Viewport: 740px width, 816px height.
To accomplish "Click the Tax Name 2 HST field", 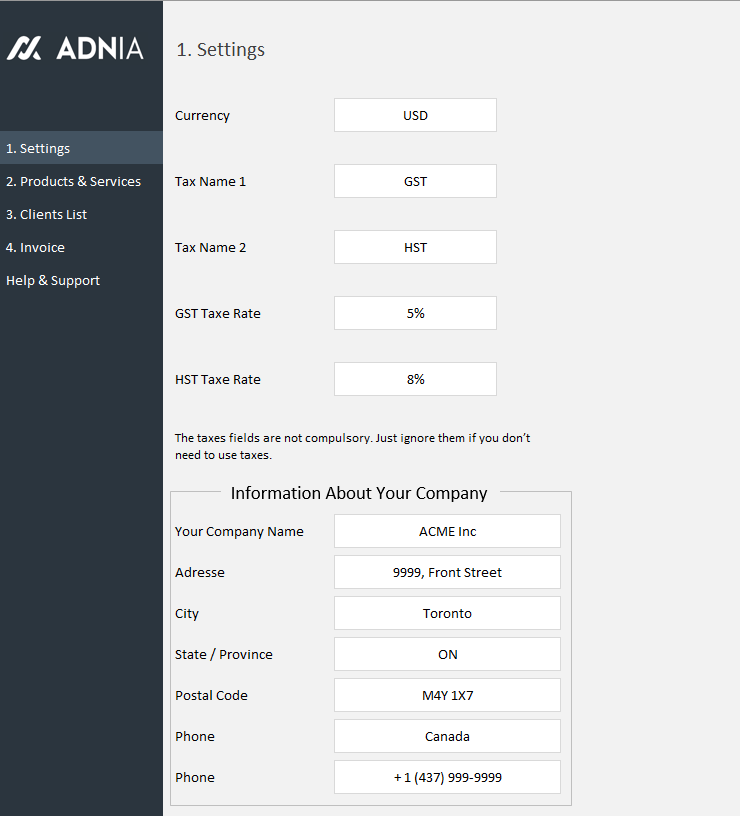I will coord(415,247).
